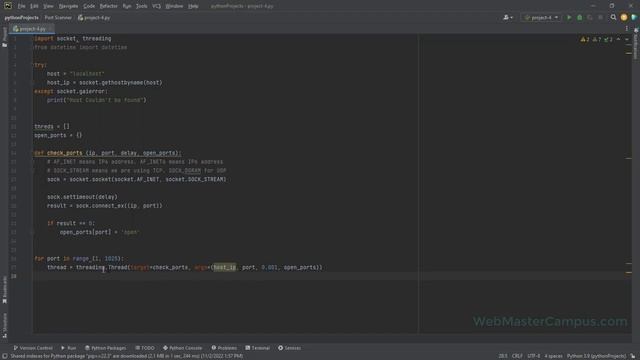Open the project-4 run configuration dropdown
The width and height of the screenshot is (640, 360).
pyautogui.click(x=541, y=18)
